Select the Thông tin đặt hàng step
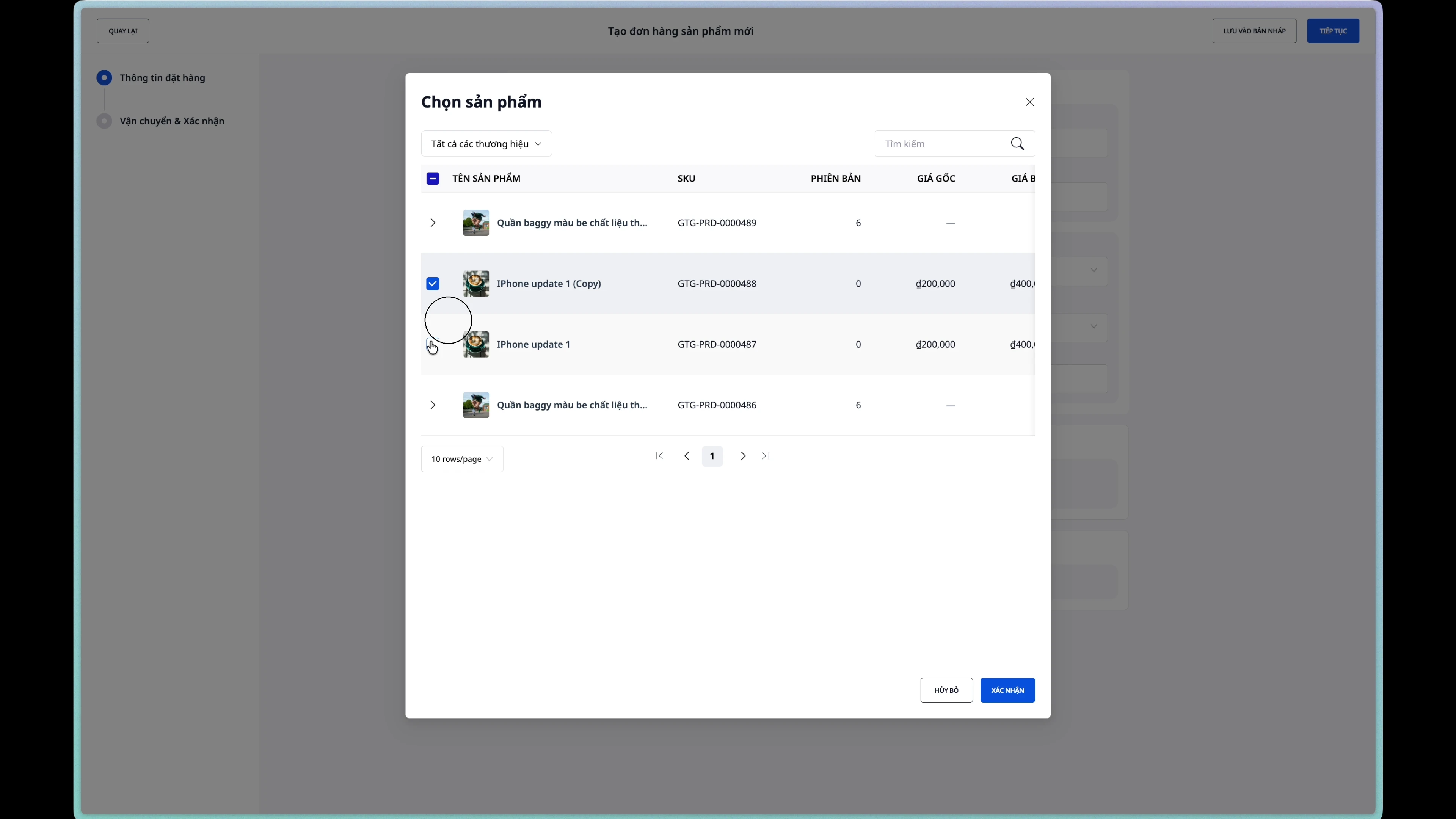The height and width of the screenshot is (819, 1456). 162,77
